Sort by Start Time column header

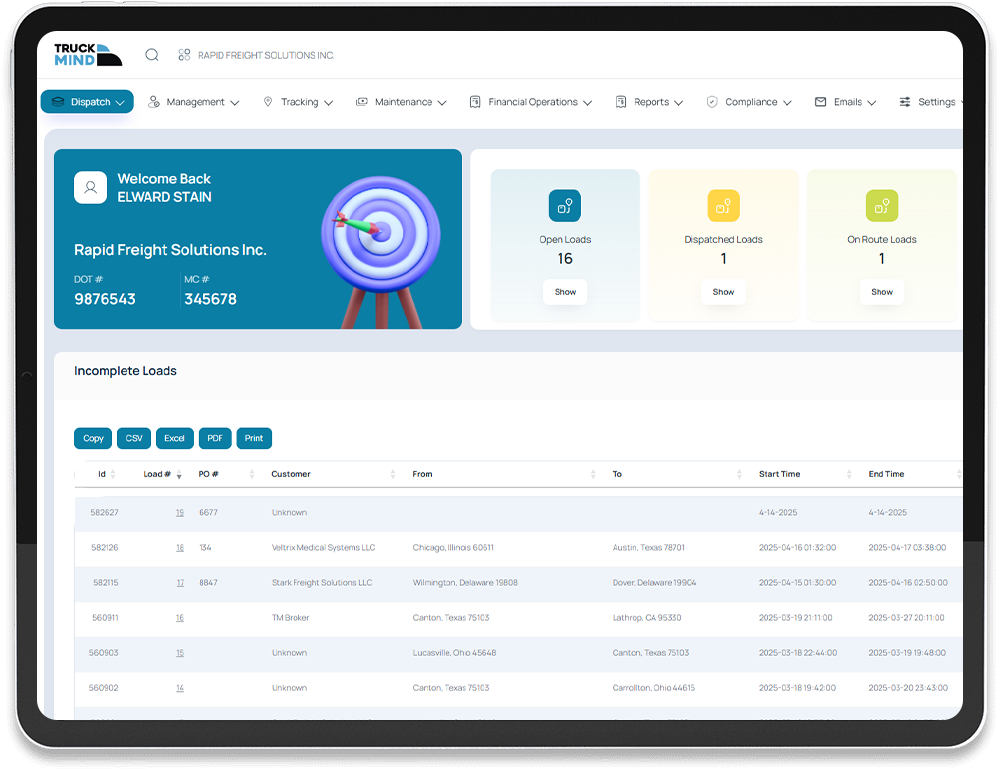click(x=780, y=474)
